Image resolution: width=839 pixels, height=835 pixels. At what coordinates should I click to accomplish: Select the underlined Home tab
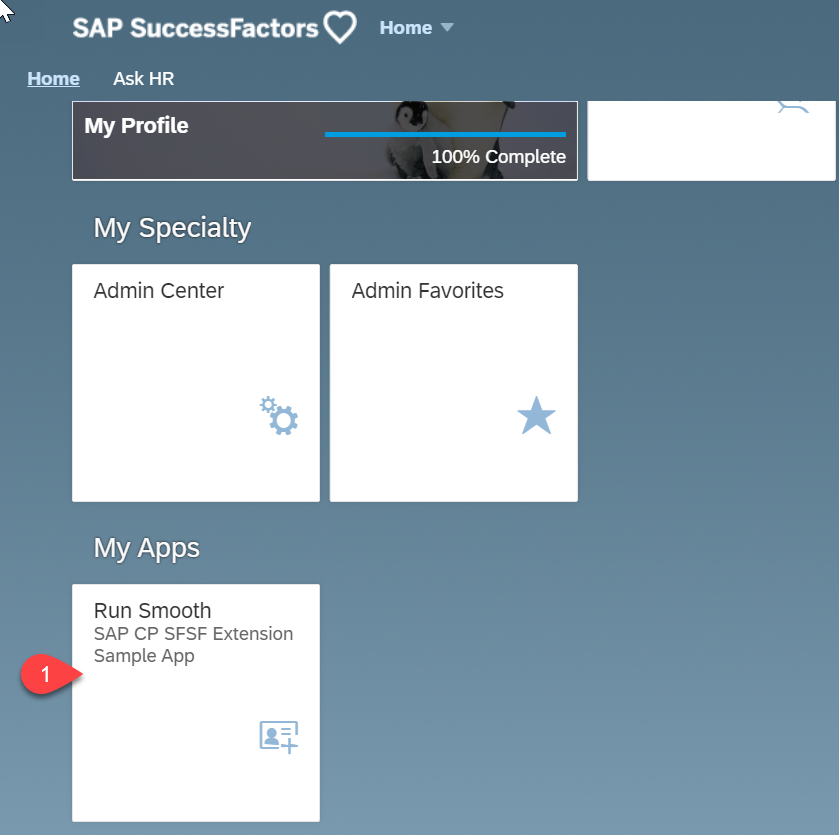54,79
